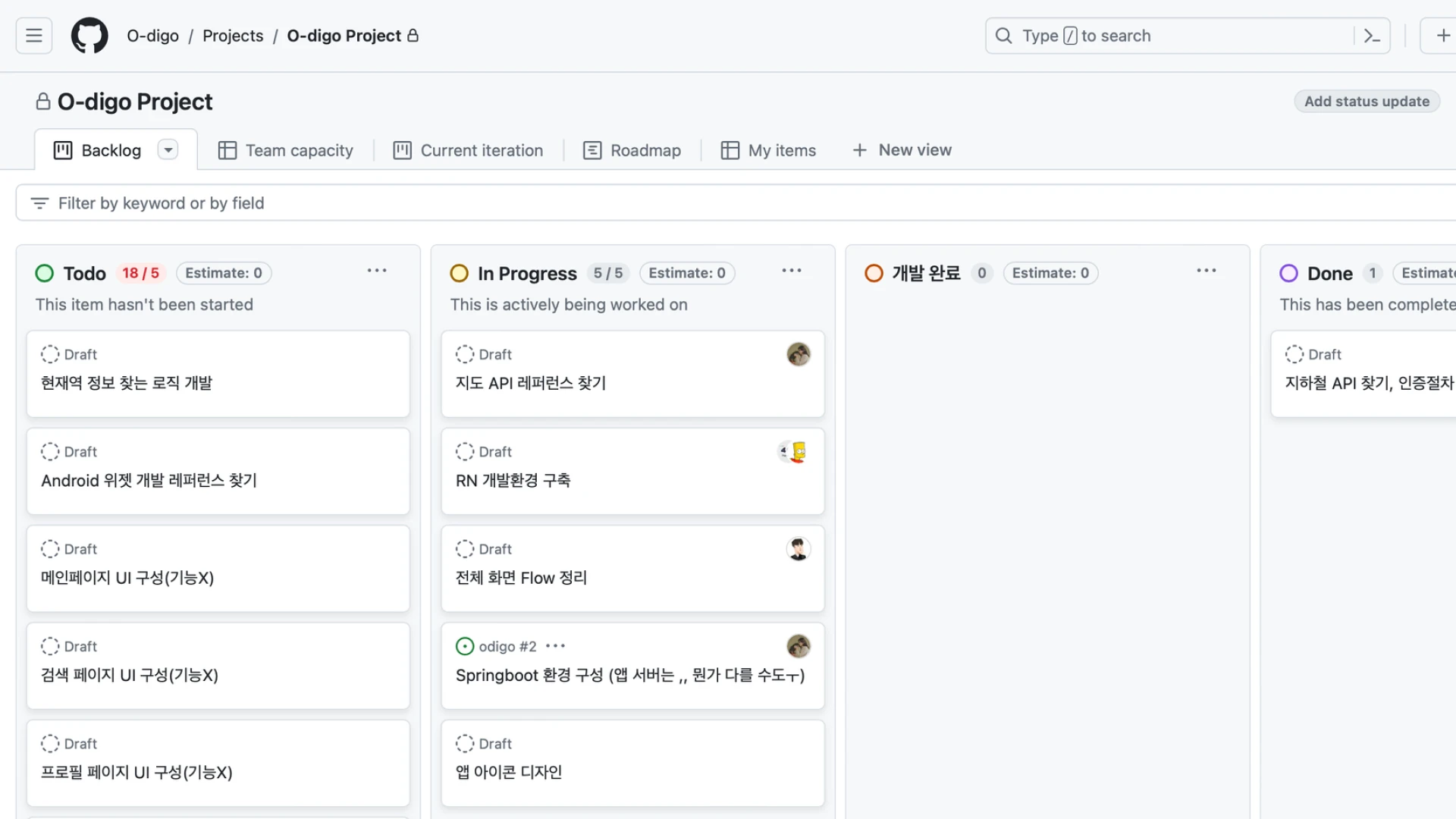Image resolution: width=1456 pixels, height=819 pixels.
Task: Click the Add status update button
Action: point(1366,102)
